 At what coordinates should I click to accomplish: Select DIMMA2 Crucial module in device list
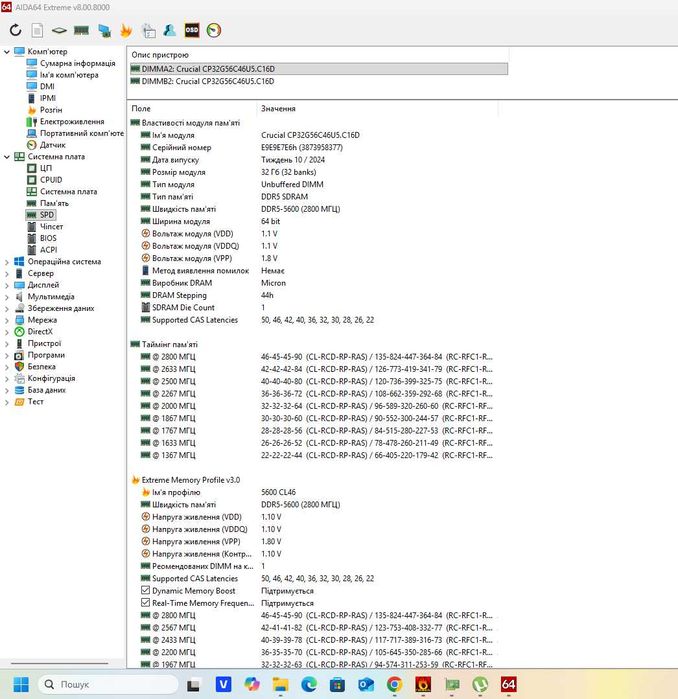tap(319, 69)
